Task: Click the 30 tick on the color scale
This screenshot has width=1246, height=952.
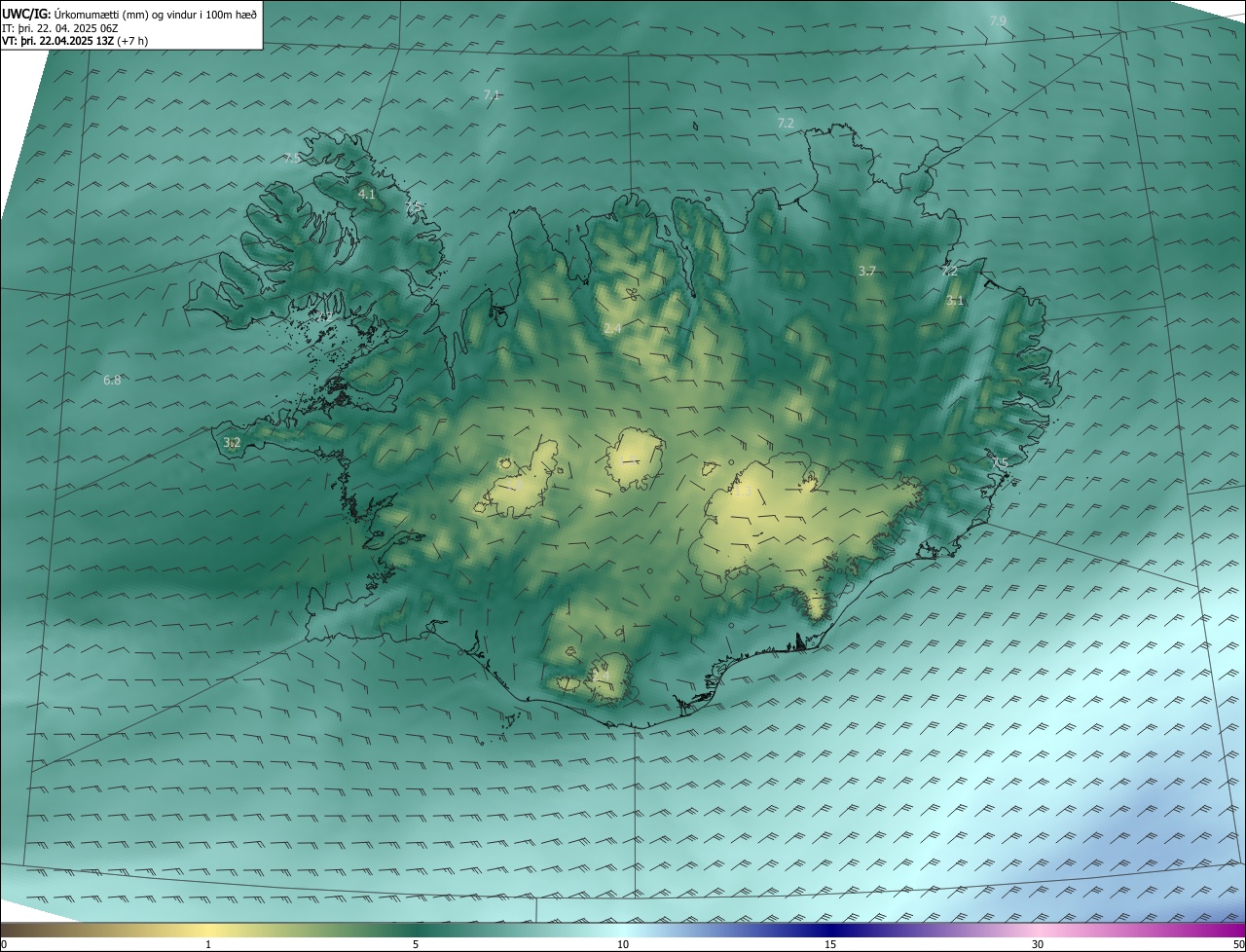Action: 1038,944
